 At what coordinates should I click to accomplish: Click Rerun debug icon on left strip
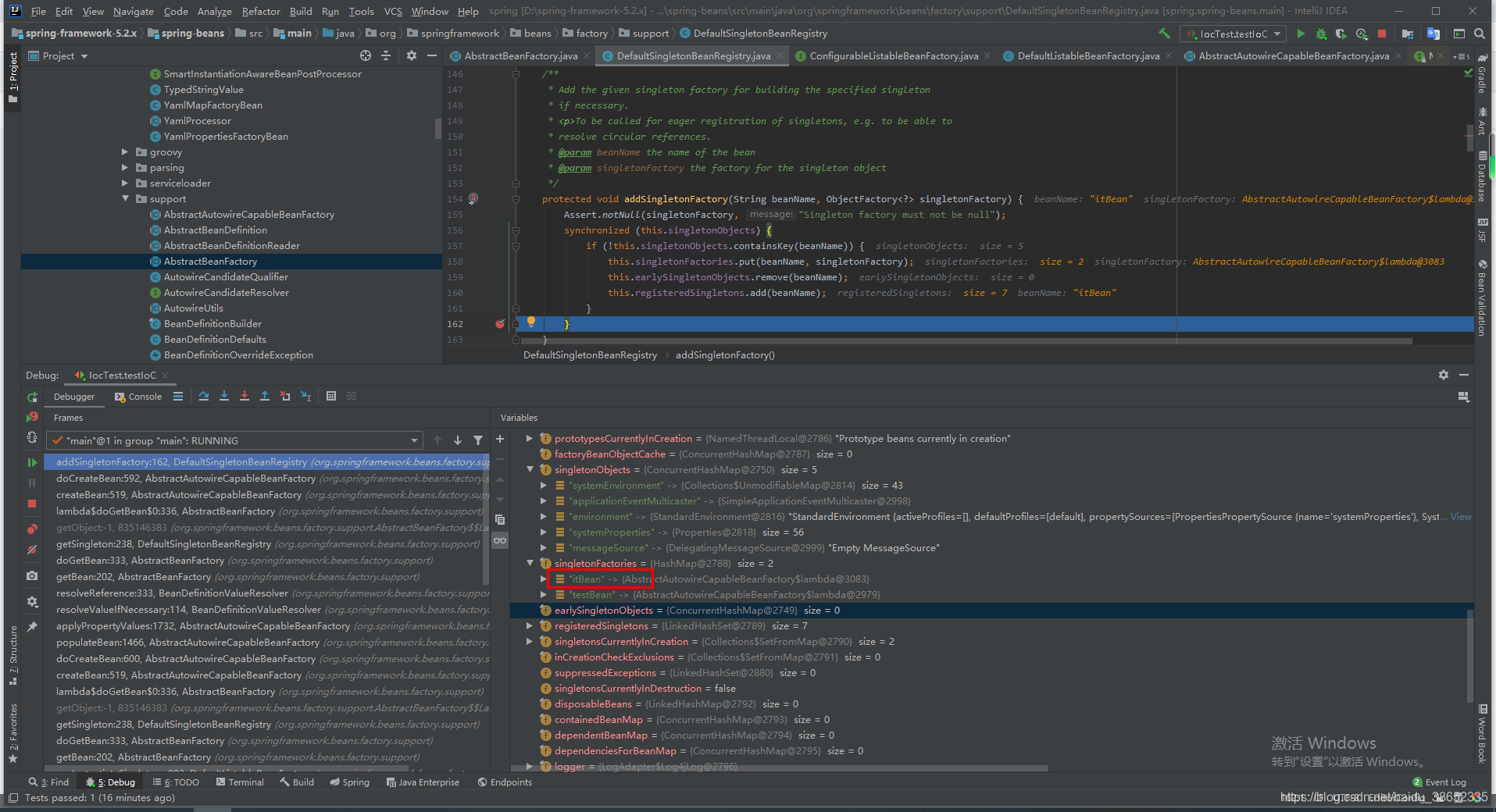point(32,397)
